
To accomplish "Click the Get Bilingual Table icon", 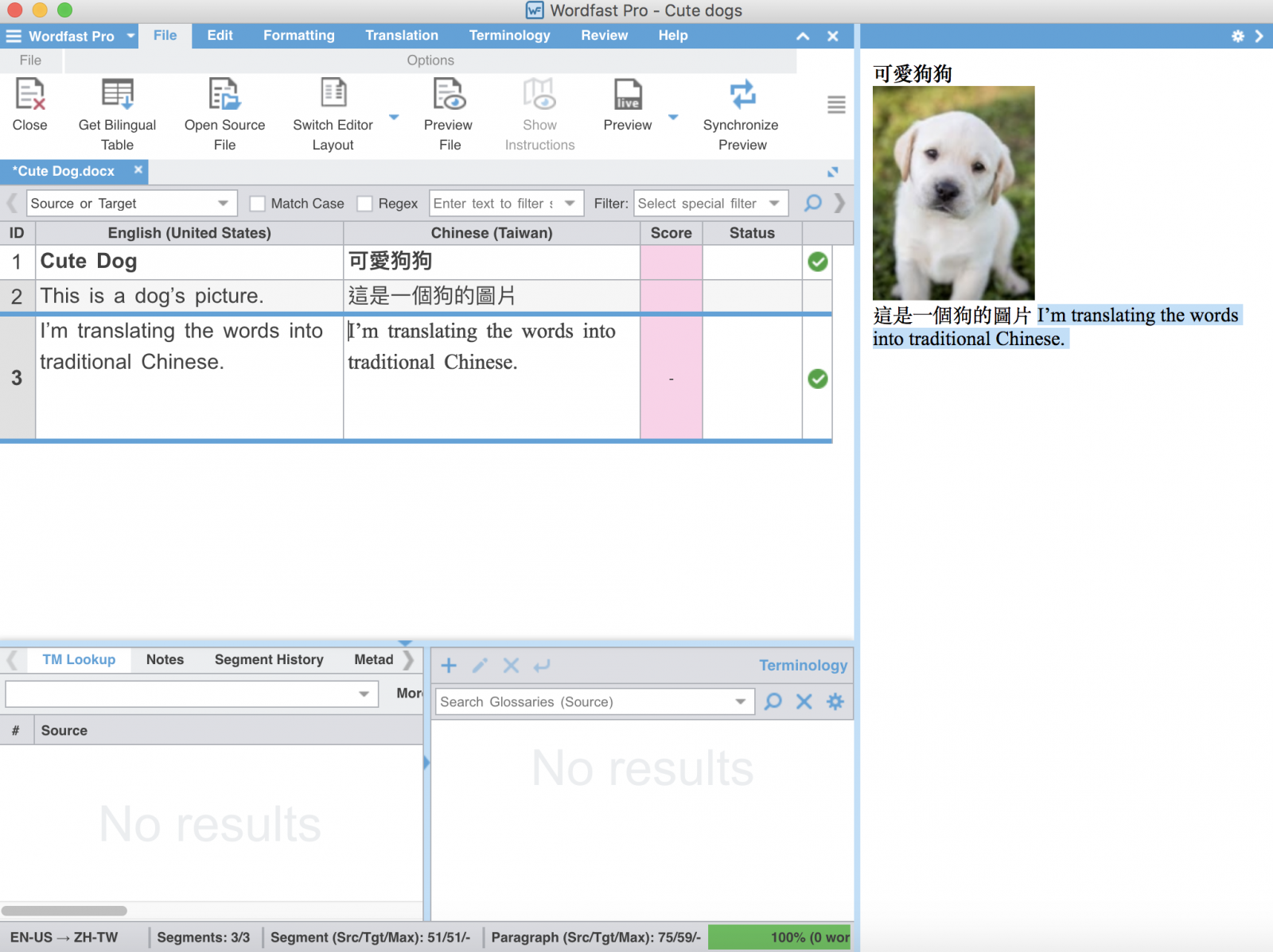I will [117, 95].
